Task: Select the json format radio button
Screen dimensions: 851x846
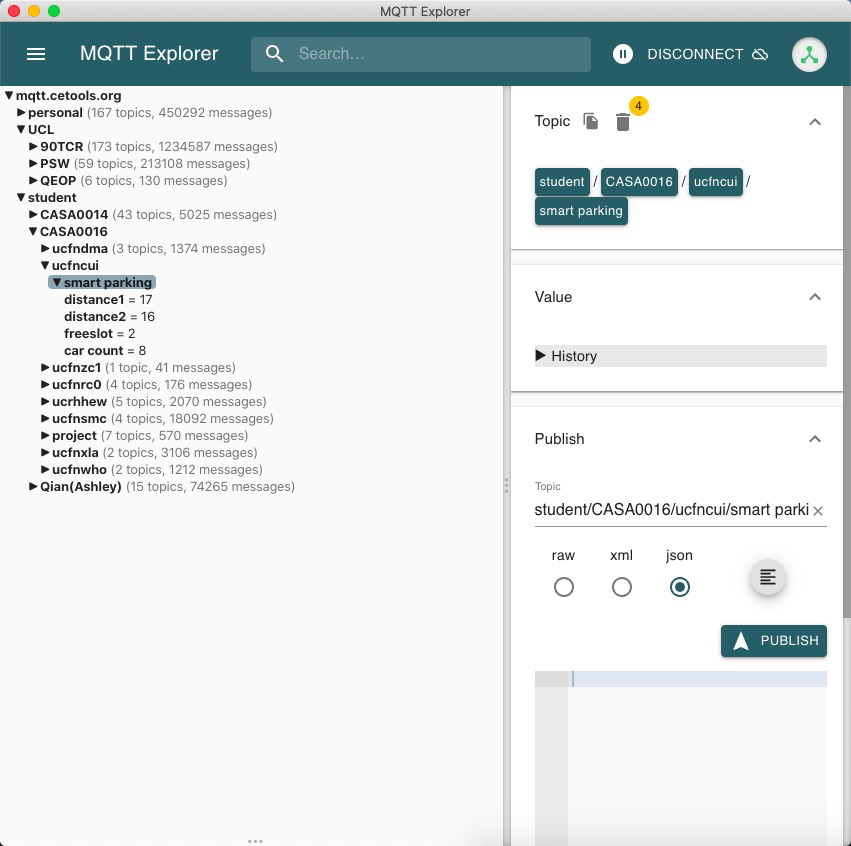Action: (x=679, y=587)
